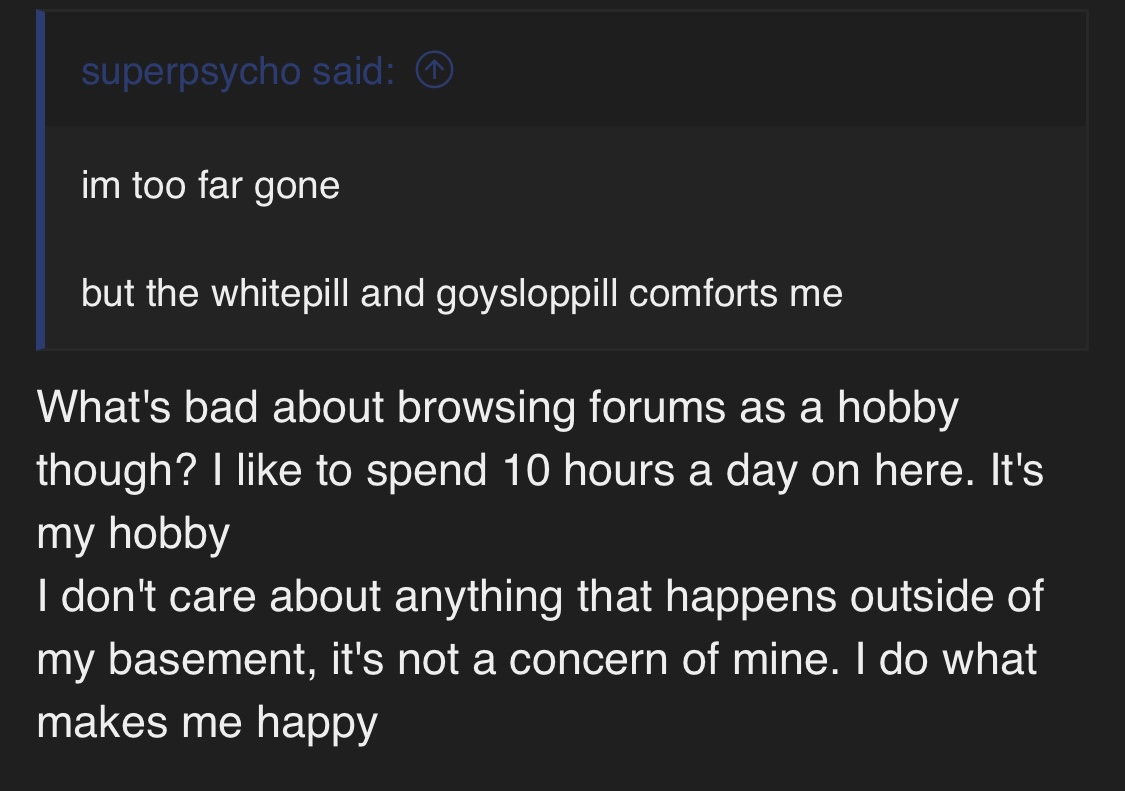Click the word 'happy' at the end
This screenshot has height=791, width=1125.
tap(317, 723)
